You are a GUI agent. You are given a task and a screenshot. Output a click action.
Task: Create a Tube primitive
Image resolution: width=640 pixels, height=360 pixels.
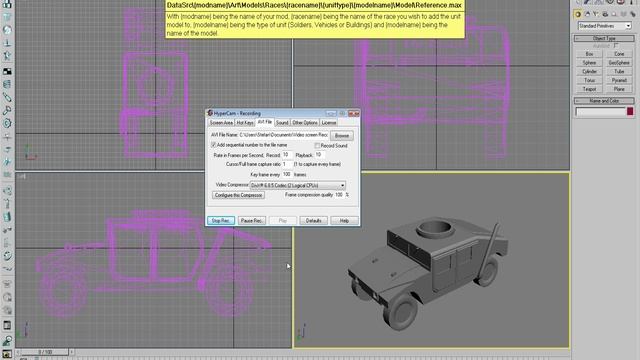(x=619, y=71)
